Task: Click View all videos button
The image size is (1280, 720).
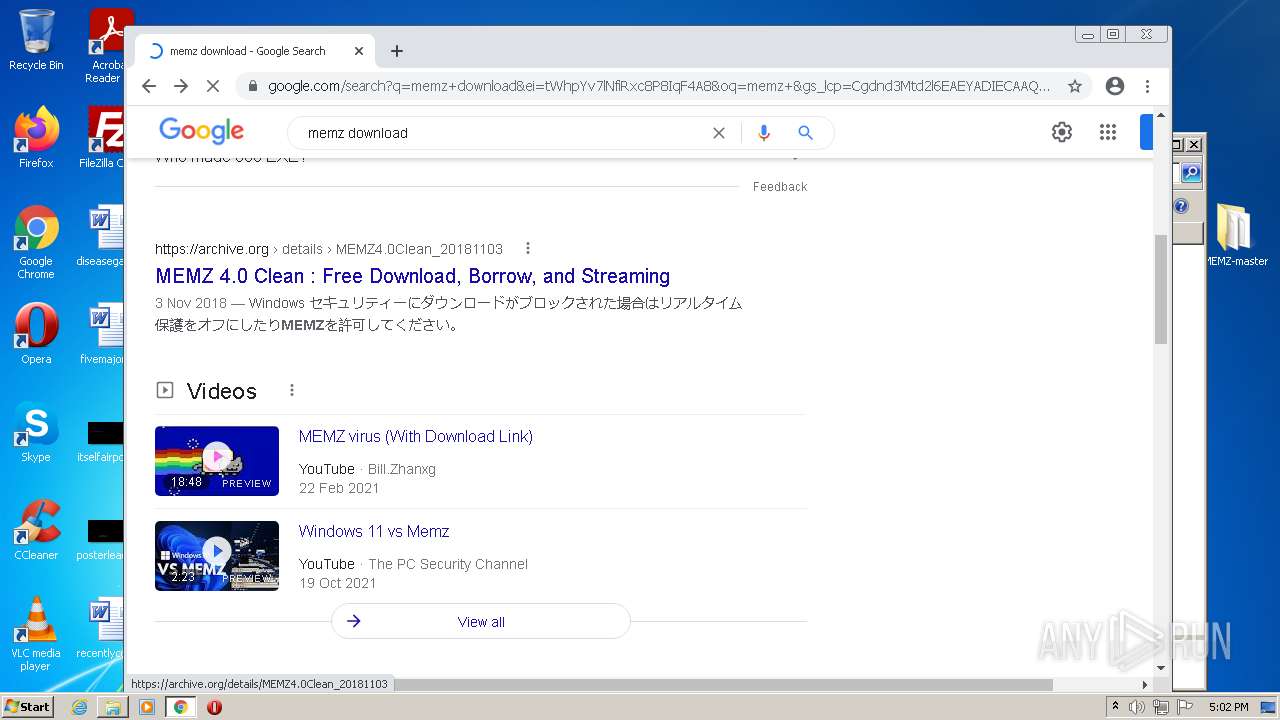Action: point(481,621)
